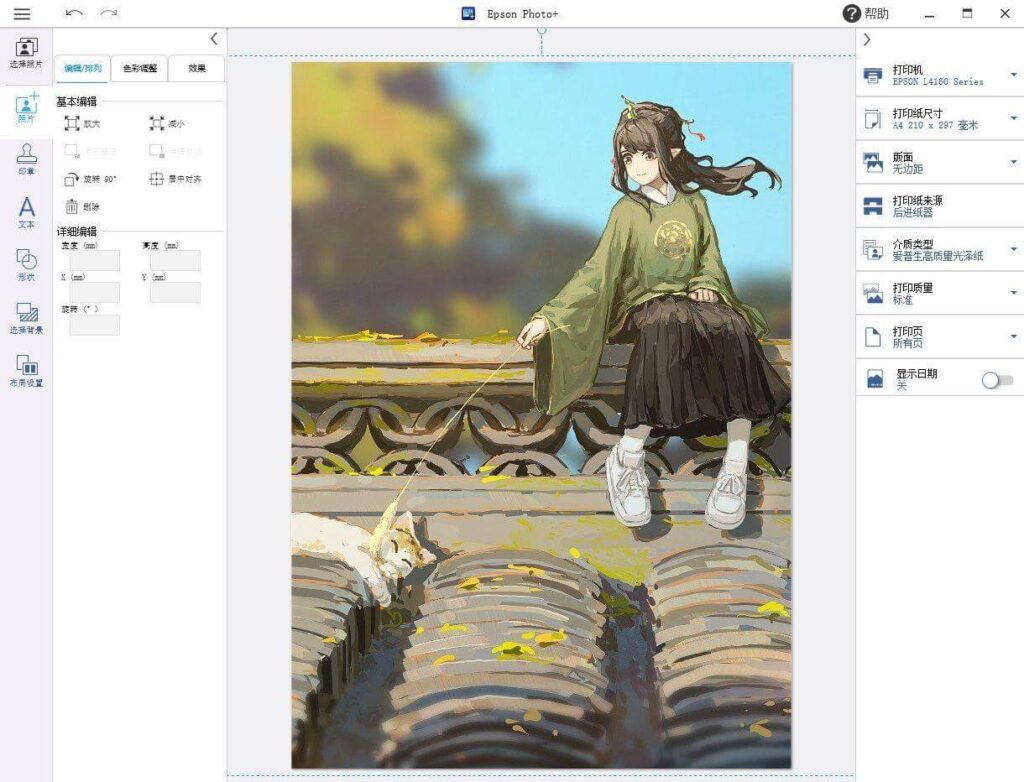Click the paper tray icon beside 打印纸来源

click(872, 206)
